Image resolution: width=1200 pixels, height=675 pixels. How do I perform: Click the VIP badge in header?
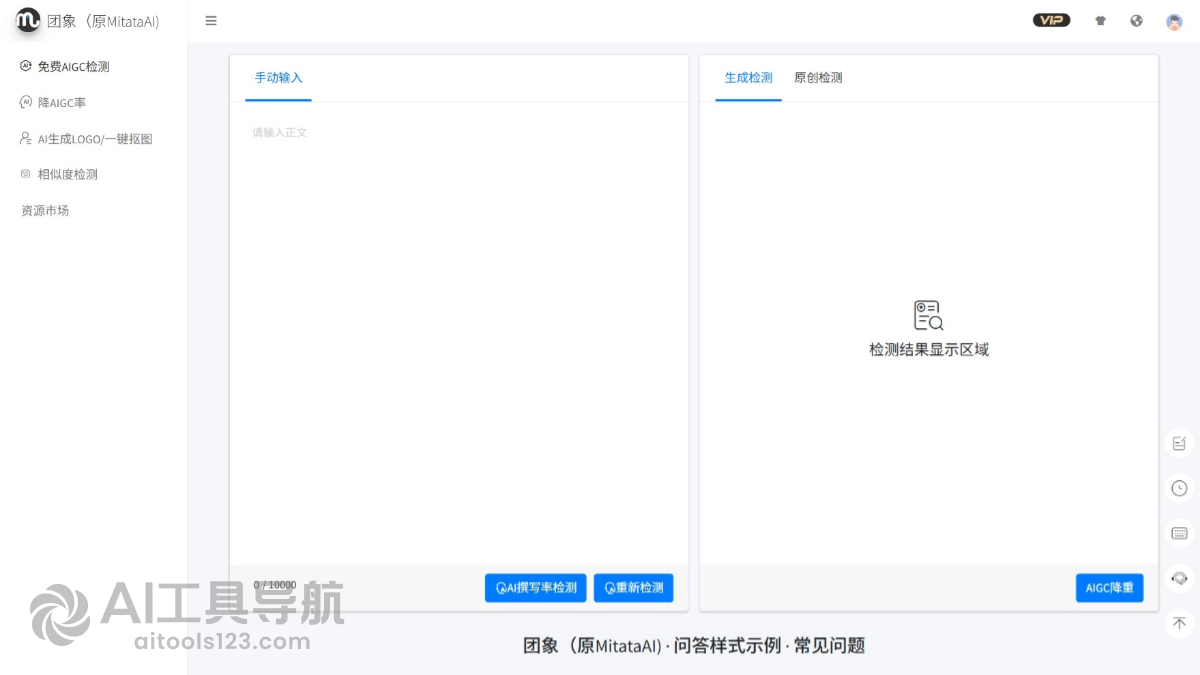(x=1051, y=20)
